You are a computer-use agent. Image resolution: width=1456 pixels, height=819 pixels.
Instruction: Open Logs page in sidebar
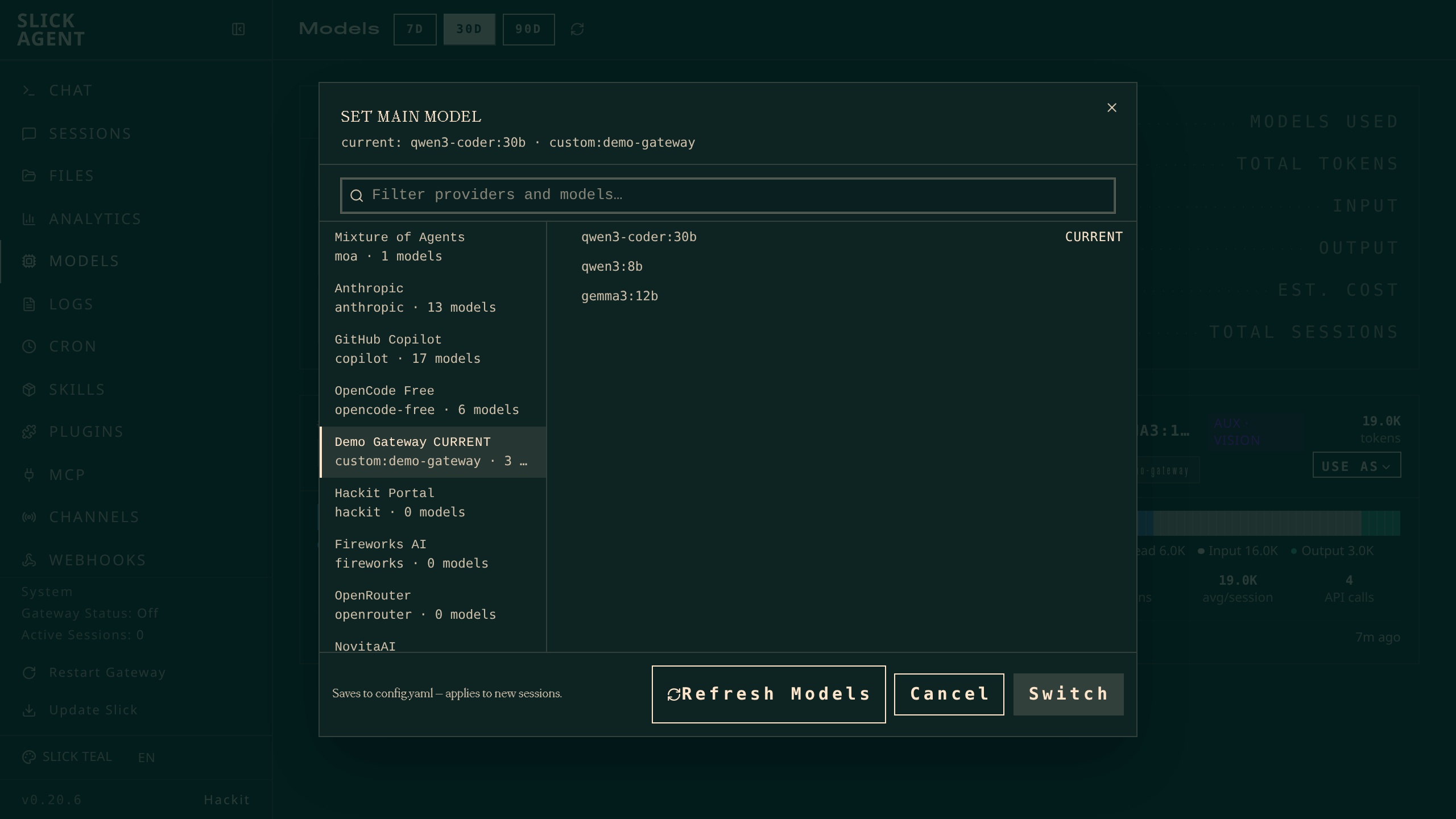coord(135,304)
